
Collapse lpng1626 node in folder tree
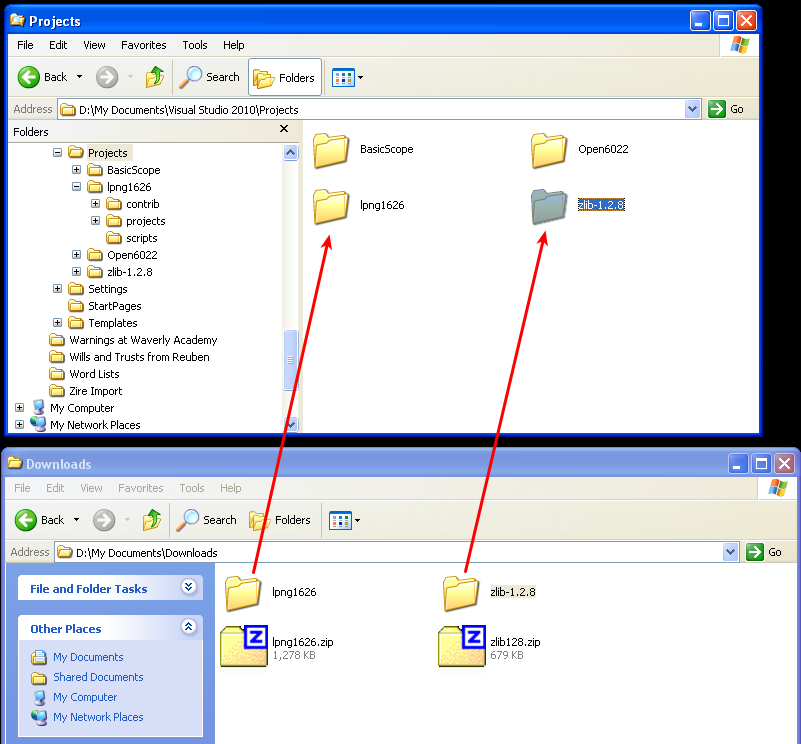pos(76,187)
